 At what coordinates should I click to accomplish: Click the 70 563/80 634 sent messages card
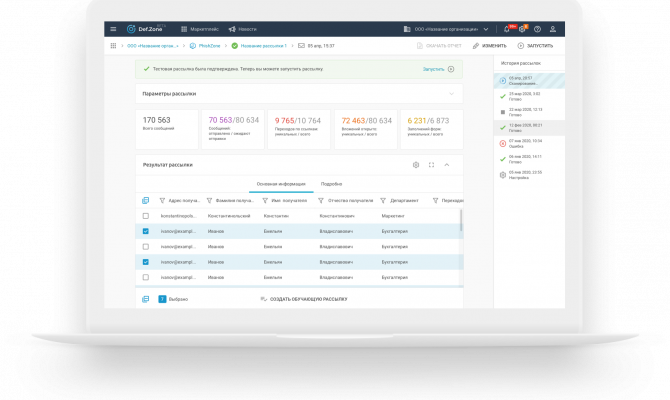(233, 129)
